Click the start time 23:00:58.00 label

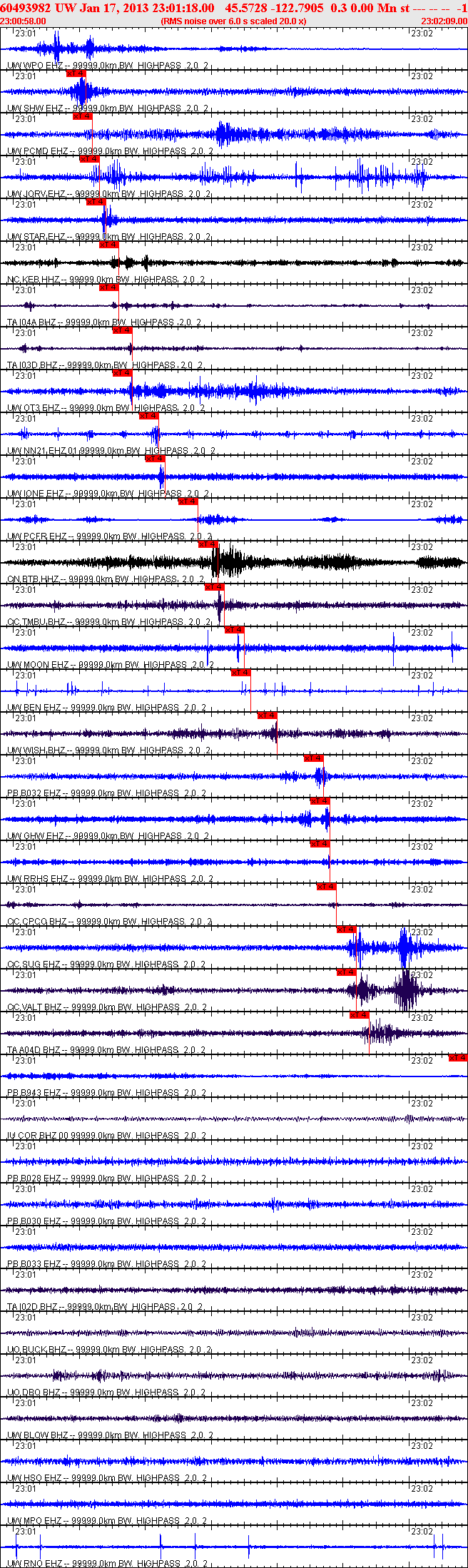tap(23, 21)
